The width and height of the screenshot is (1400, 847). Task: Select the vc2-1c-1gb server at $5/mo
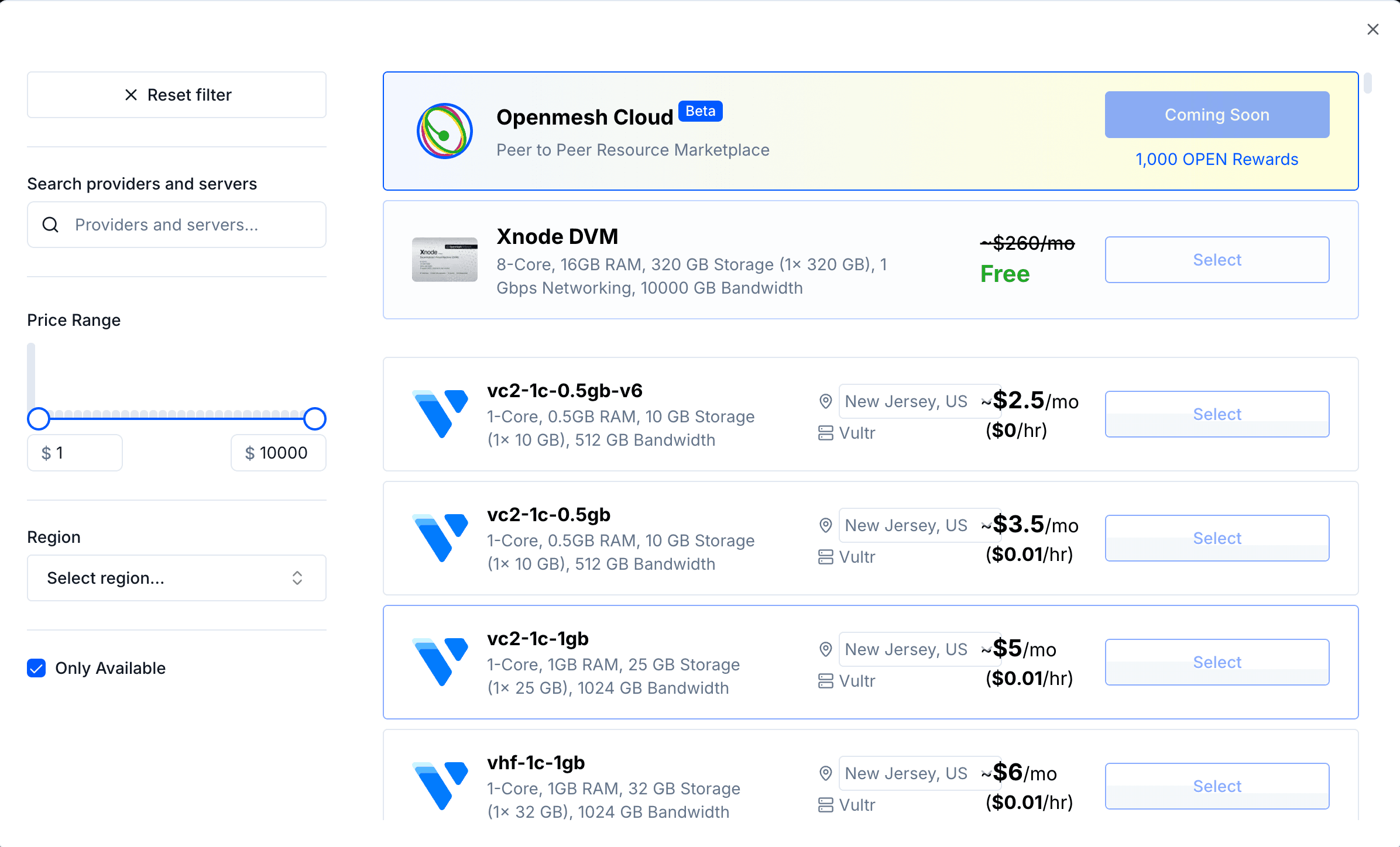1217,662
